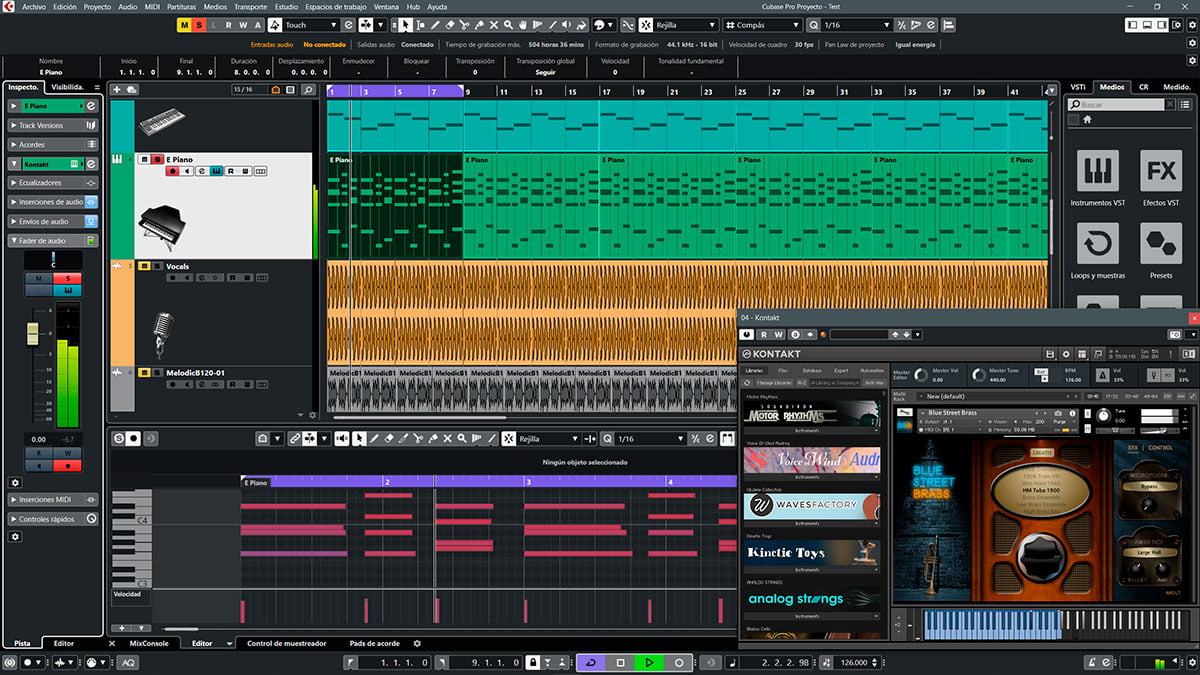Image resolution: width=1200 pixels, height=675 pixels.
Task: Open the Transporte menu
Action: pyautogui.click(x=250, y=6)
